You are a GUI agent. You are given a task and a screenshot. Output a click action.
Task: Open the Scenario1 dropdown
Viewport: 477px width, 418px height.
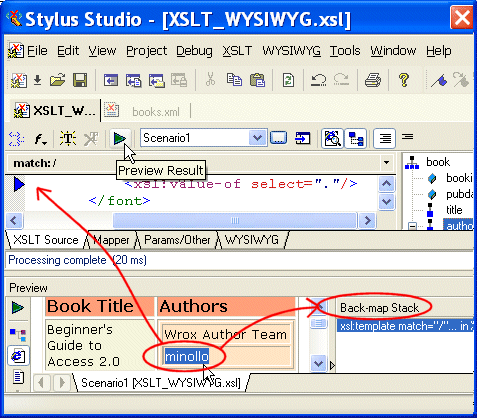tap(257, 138)
